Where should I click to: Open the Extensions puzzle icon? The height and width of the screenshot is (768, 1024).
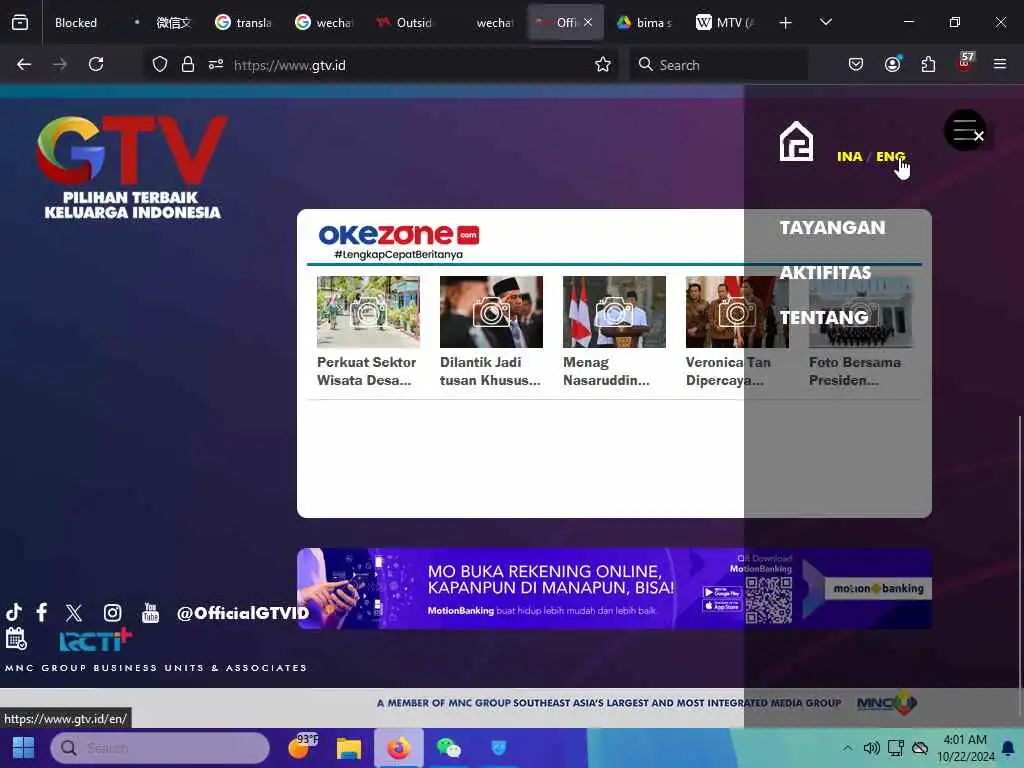tap(928, 64)
